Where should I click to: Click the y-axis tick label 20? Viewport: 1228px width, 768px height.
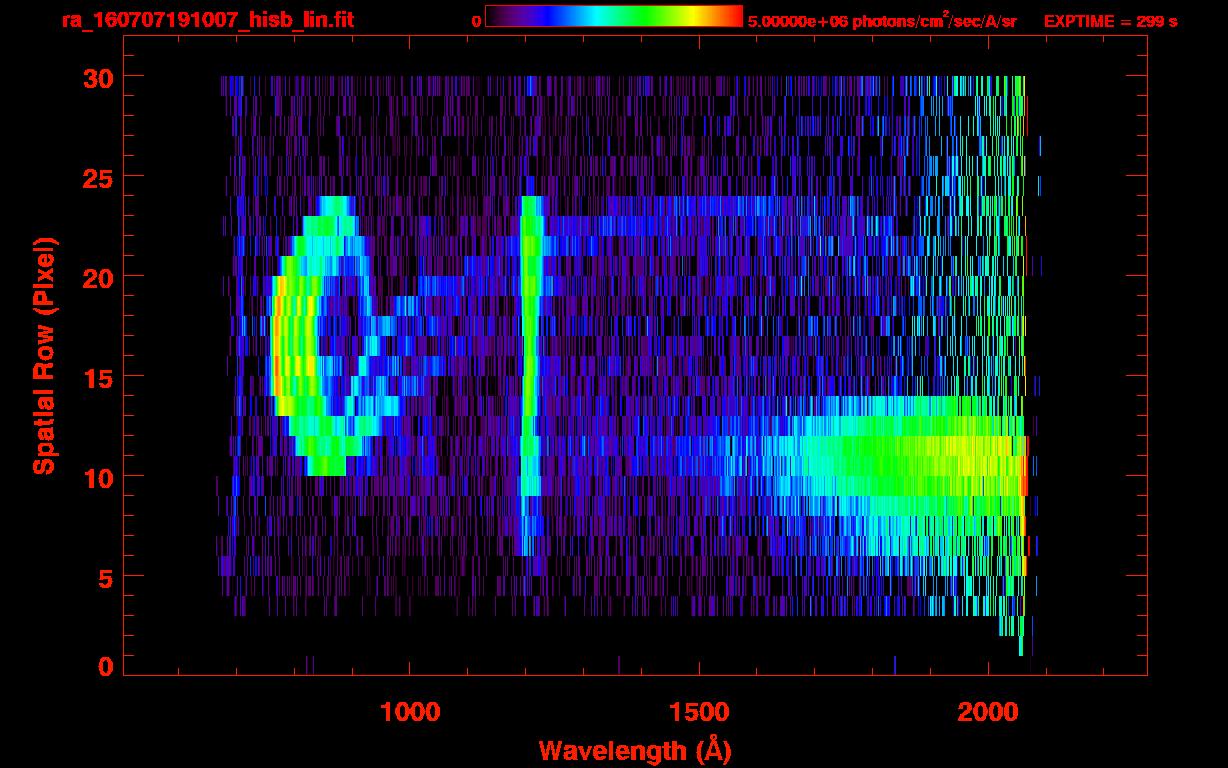point(98,277)
